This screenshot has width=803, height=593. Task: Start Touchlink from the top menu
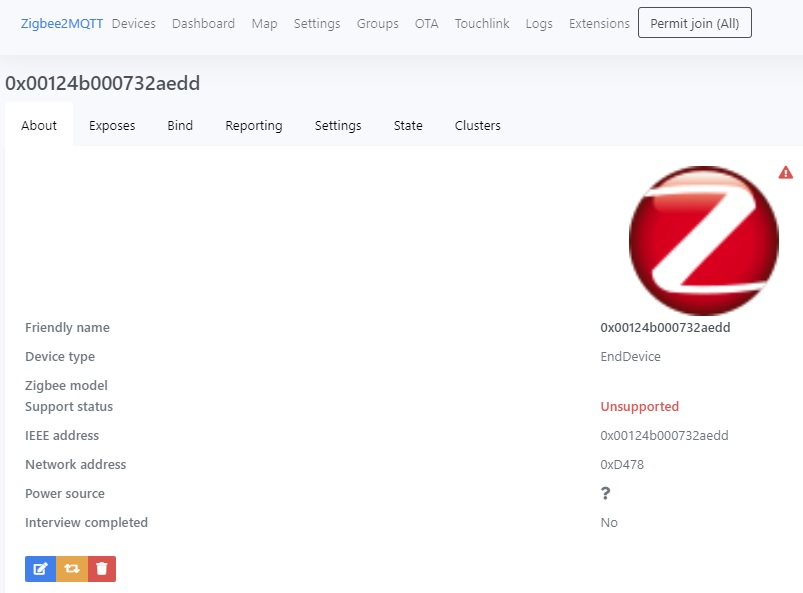(481, 22)
